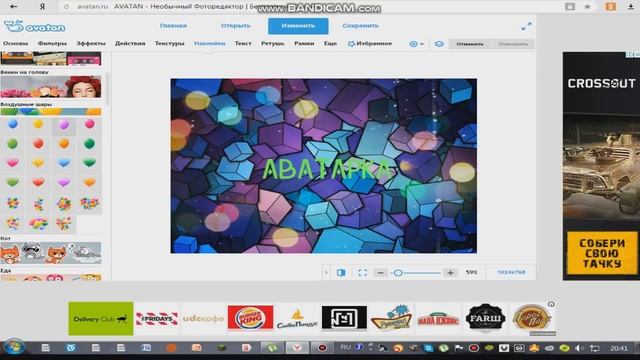Click the Fridays ad logo
640x360 pixels.
click(x=157, y=318)
